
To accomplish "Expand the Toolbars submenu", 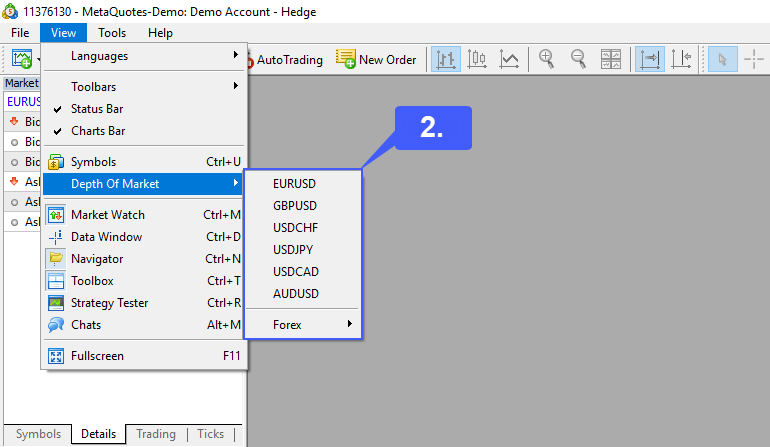I will pos(144,87).
